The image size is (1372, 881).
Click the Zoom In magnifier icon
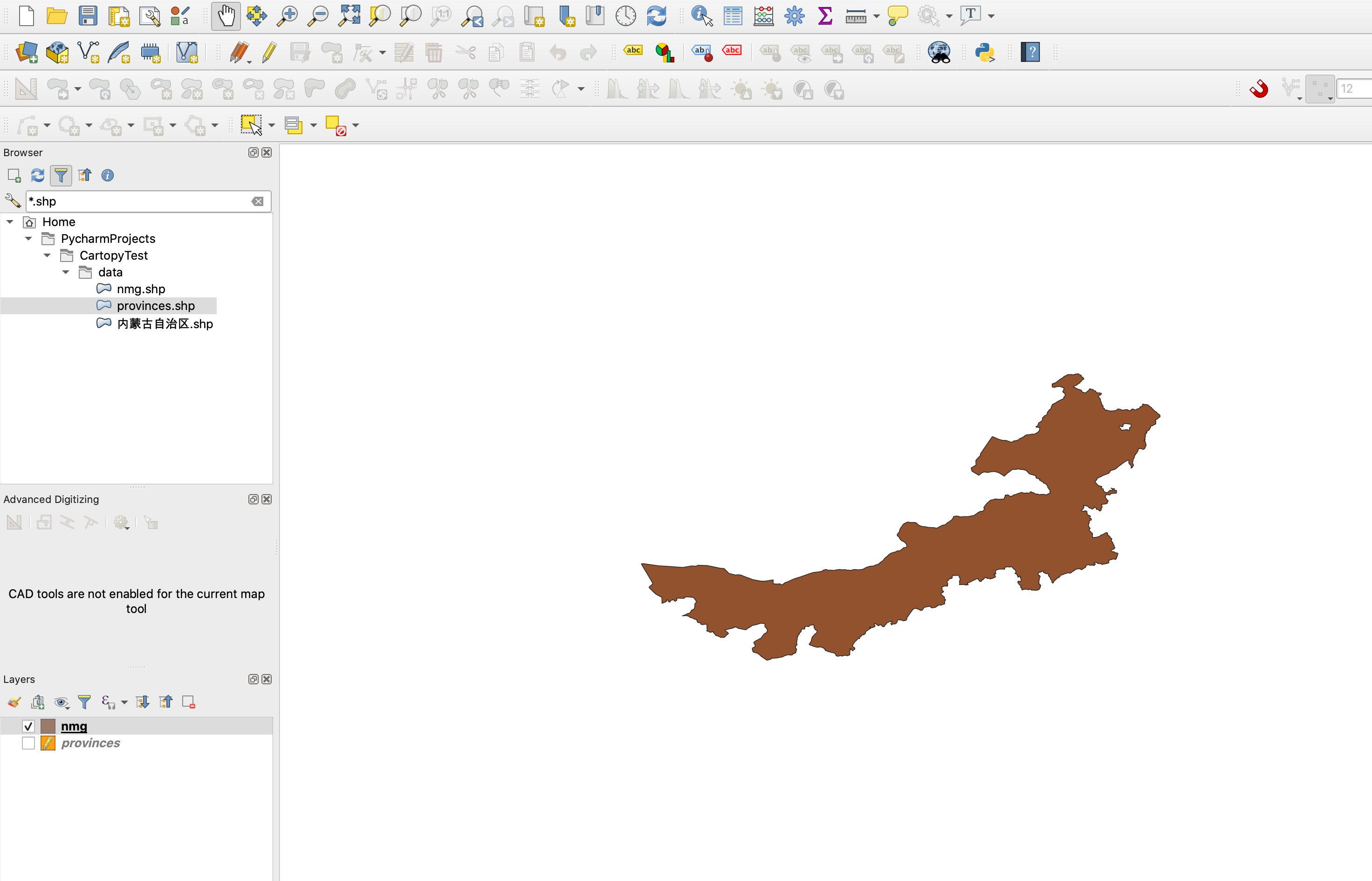click(x=287, y=16)
